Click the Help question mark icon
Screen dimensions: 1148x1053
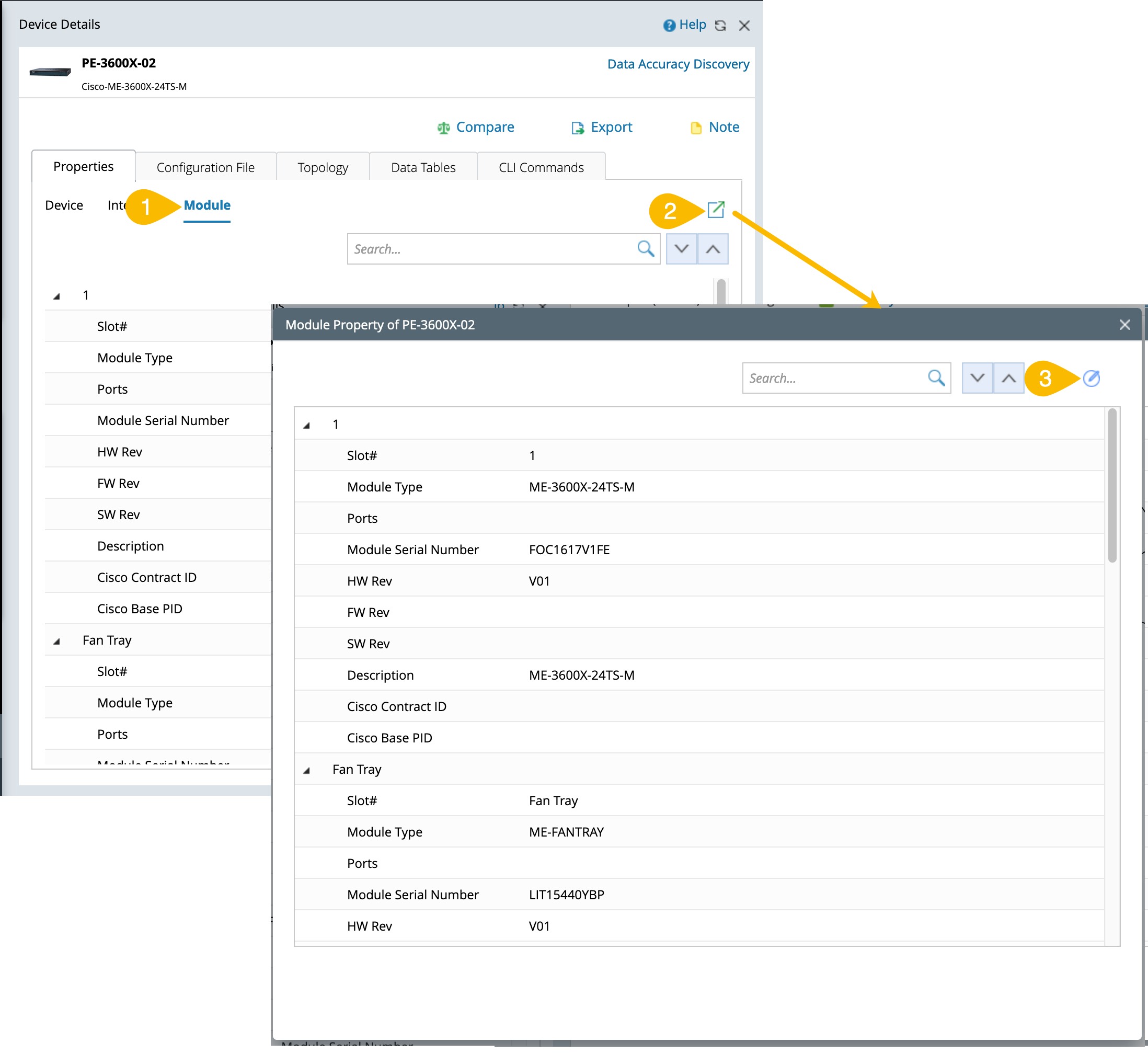[669, 25]
